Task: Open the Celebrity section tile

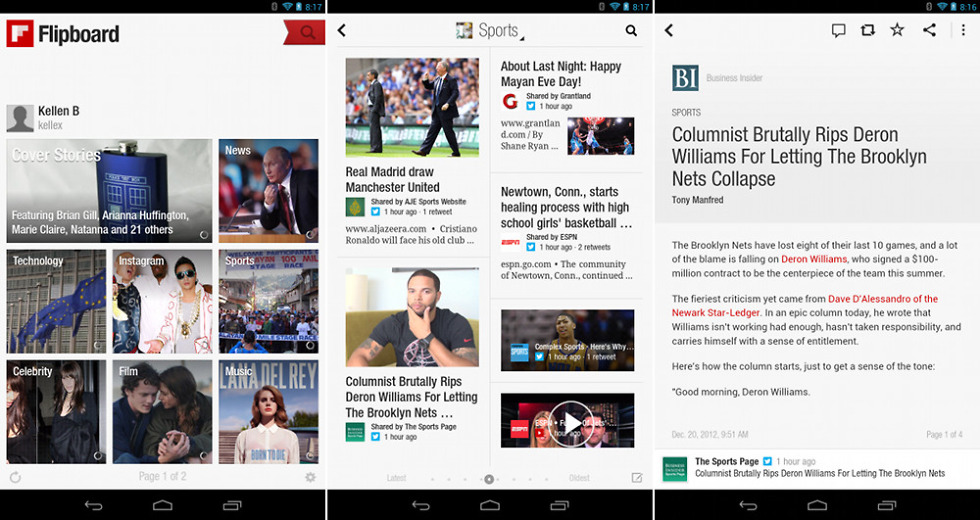Action: pos(56,411)
